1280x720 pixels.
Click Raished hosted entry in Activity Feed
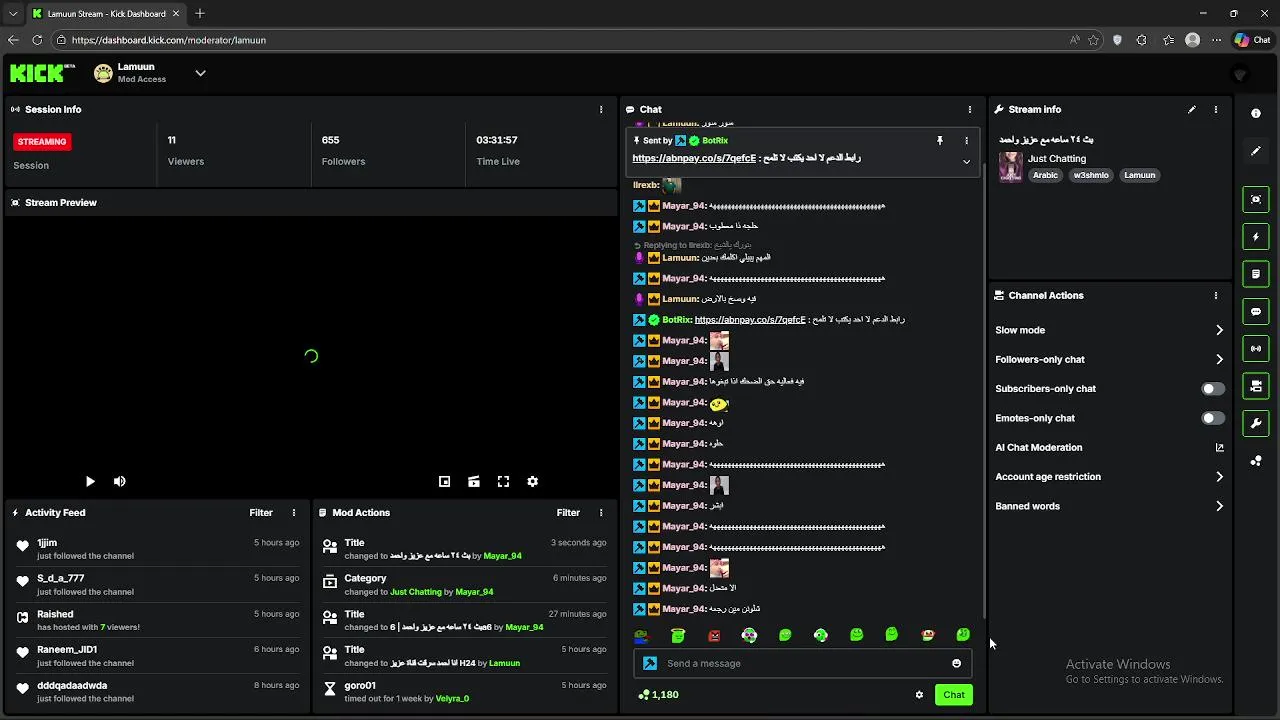(157, 620)
